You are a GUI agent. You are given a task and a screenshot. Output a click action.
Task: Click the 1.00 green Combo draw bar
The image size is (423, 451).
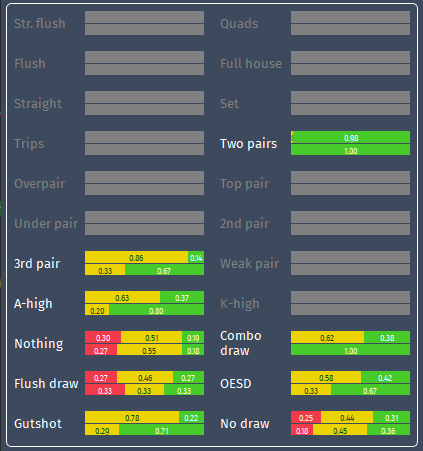(350, 350)
